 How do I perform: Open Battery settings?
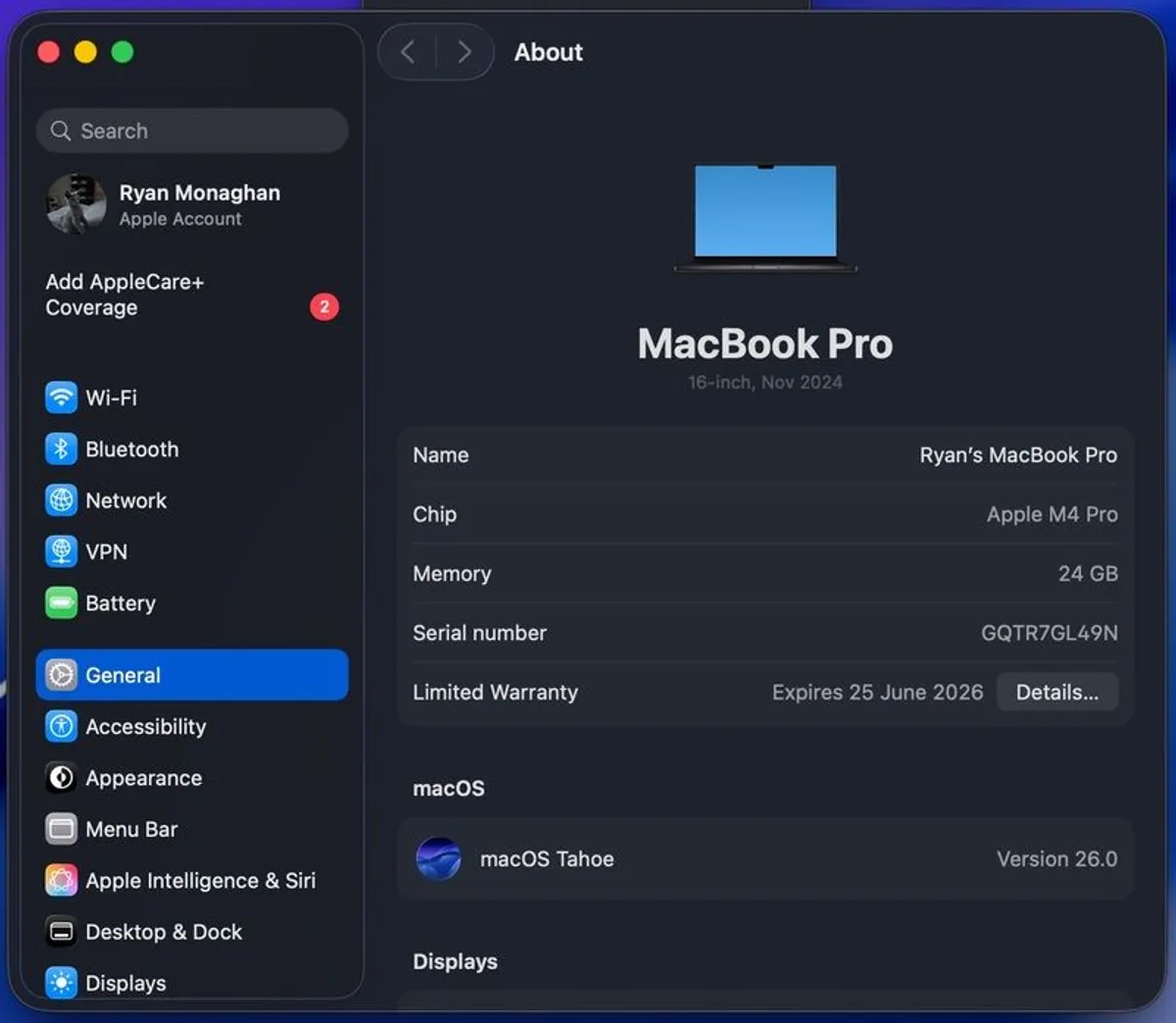[x=120, y=603]
